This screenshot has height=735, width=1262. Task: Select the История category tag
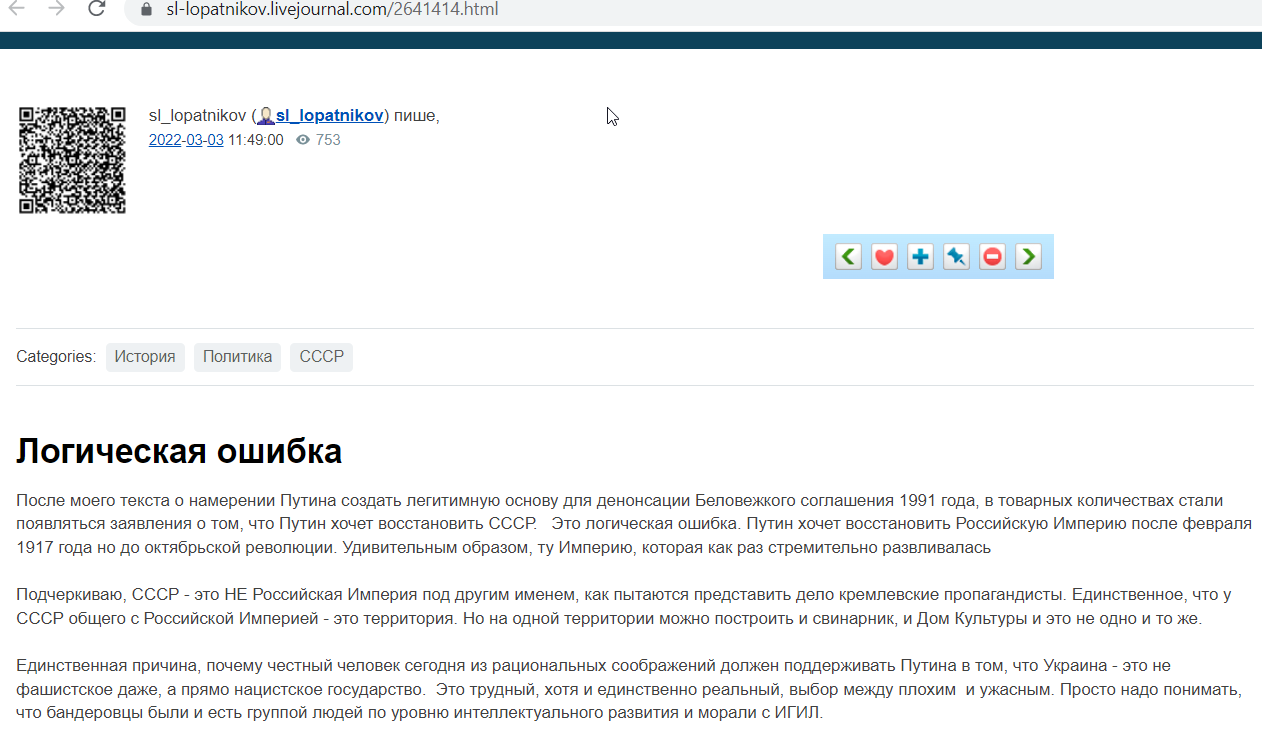pos(145,357)
